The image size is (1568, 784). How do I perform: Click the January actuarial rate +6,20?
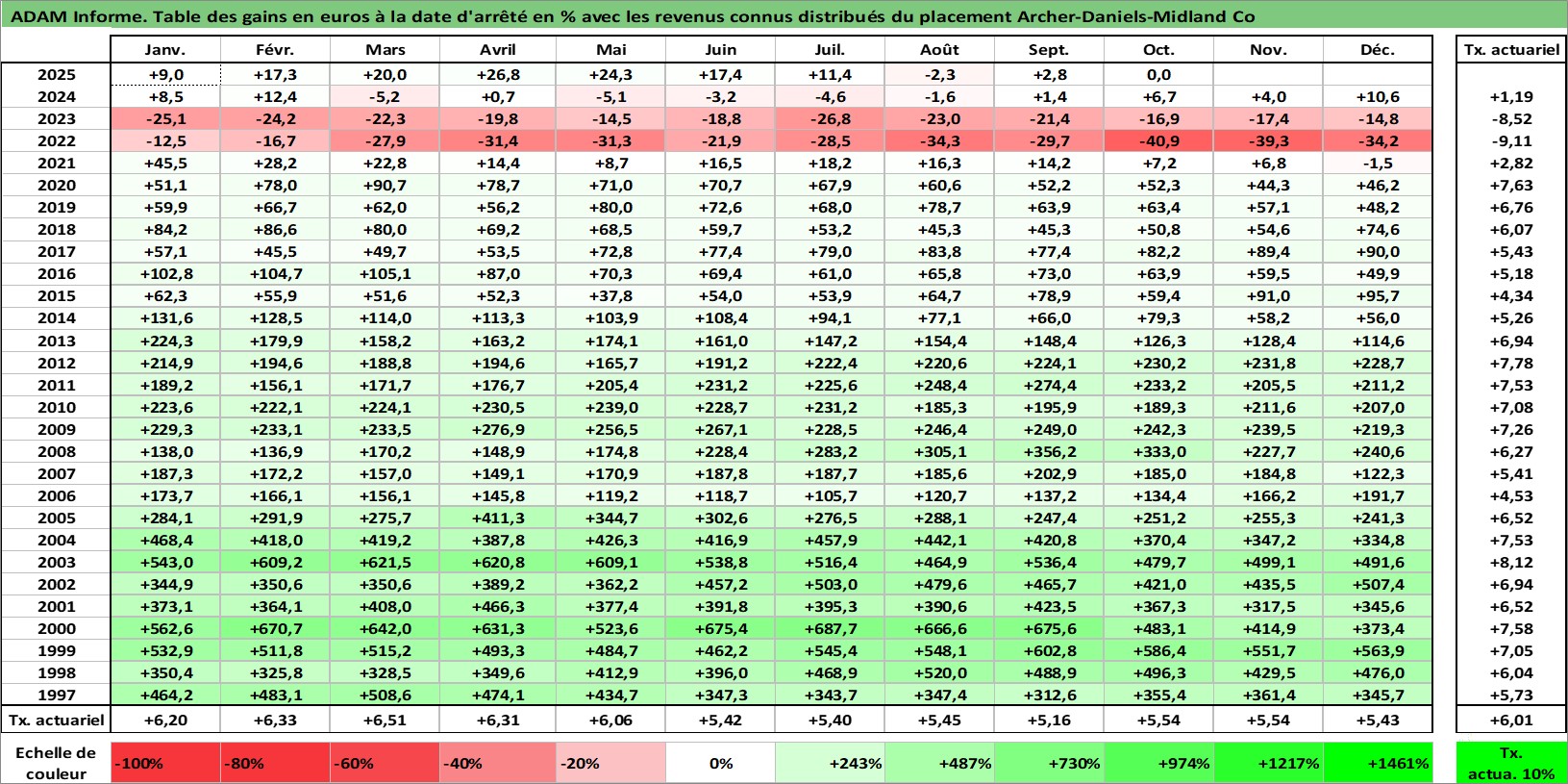coord(165,721)
